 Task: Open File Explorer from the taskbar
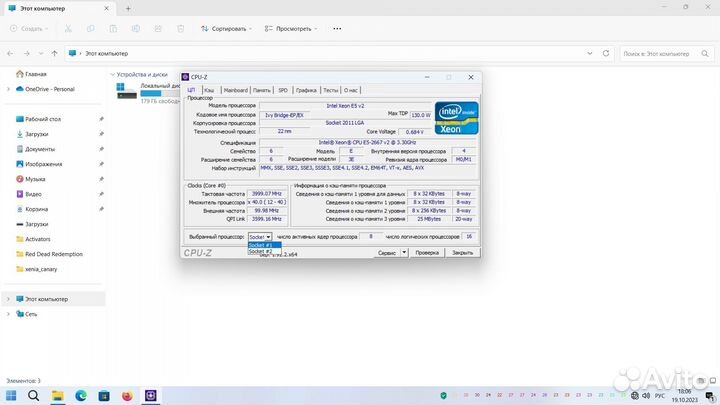click(x=57, y=395)
